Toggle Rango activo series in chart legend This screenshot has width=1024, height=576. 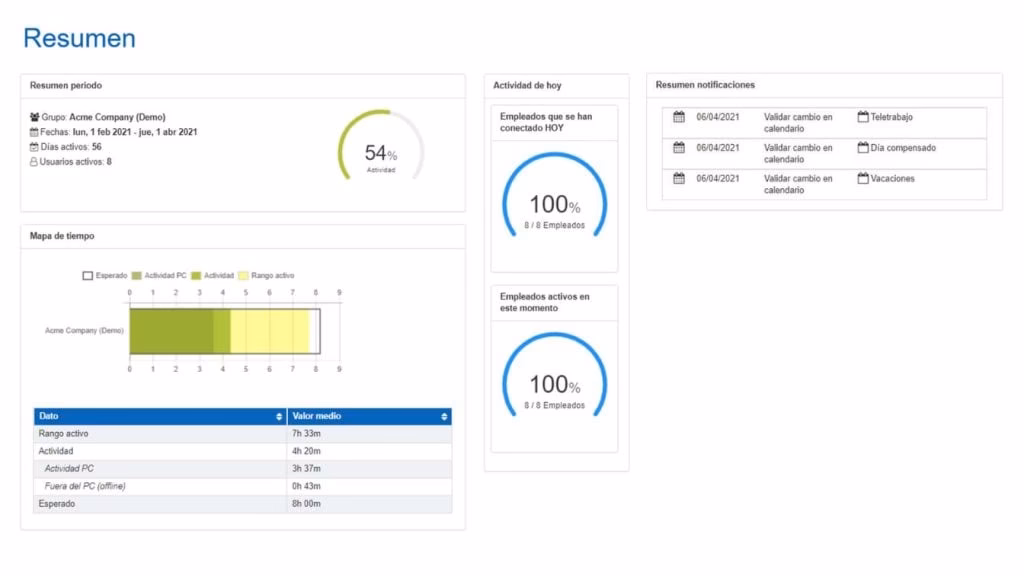coord(244,275)
